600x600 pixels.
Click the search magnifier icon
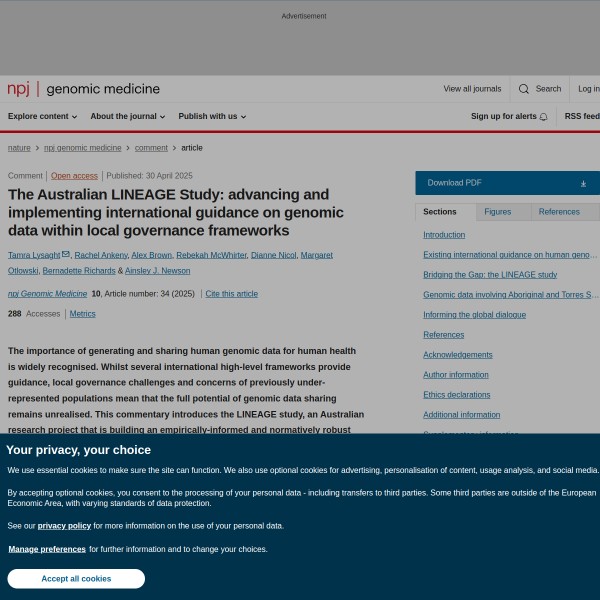point(523,89)
